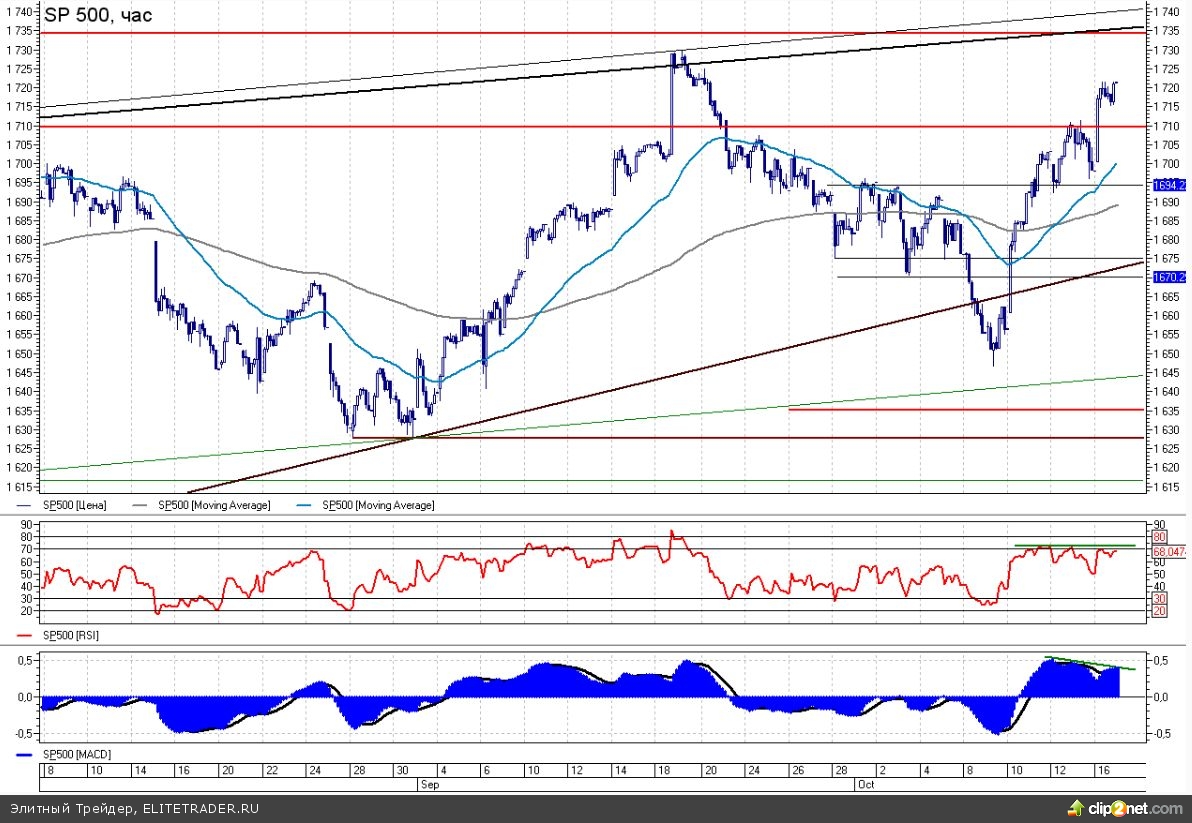Click the date label 6 on time axis
This screenshot has width=1192, height=823.
pos(487,770)
